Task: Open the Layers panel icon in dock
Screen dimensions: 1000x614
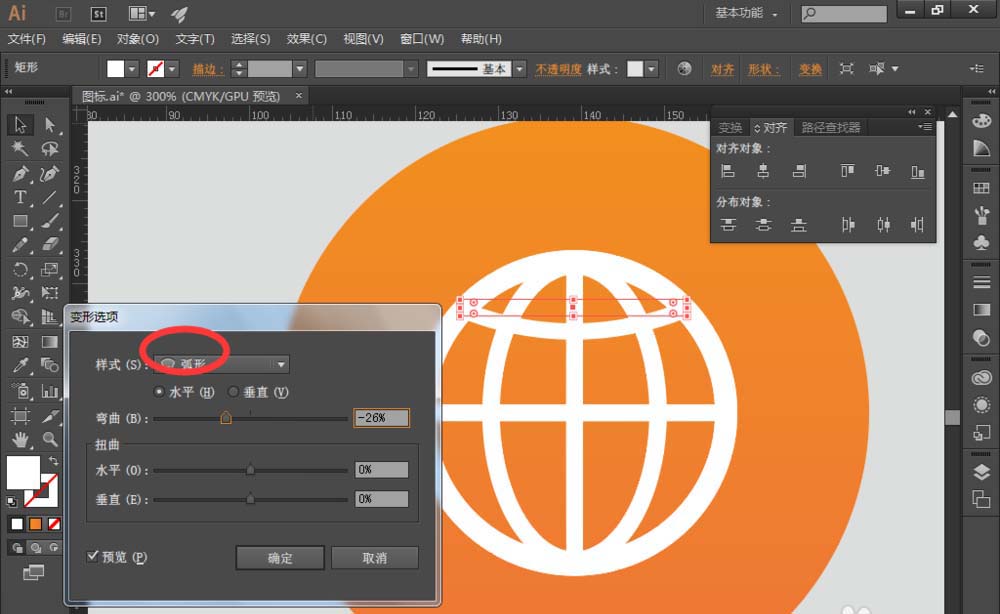Action: [x=982, y=472]
